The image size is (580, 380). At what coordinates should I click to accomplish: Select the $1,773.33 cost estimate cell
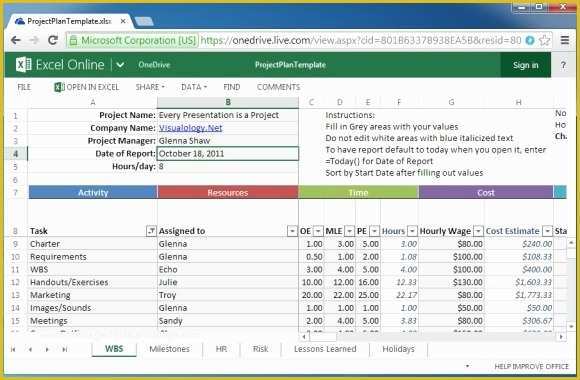coord(519,295)
